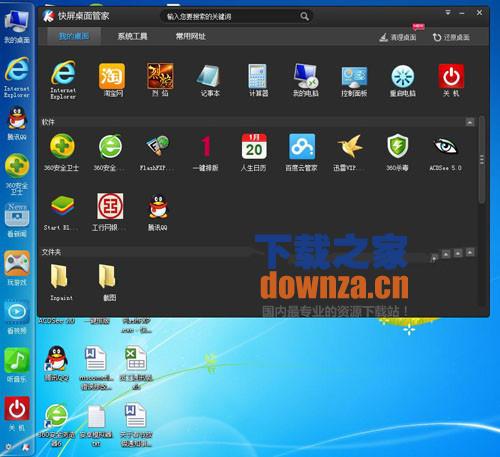Open the 玩游戏 gamepad sidebar icon
Viewport: 500px width, 457px height.
(17, 263)
